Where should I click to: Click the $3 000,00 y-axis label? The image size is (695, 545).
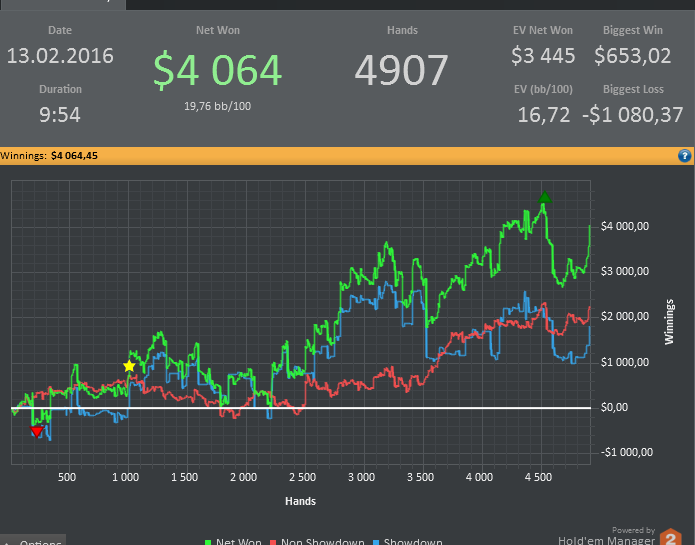[x=625, y=271]
